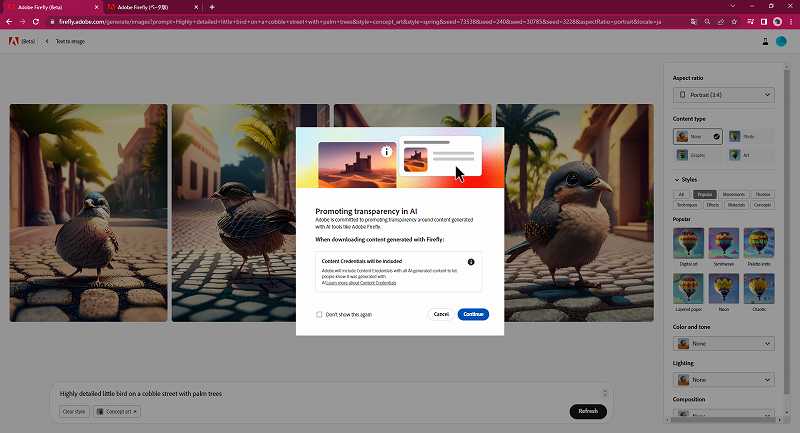This screenshot has height=433, width=800.
Task: Open the Text to image label
Action: [x=70, y=41]
